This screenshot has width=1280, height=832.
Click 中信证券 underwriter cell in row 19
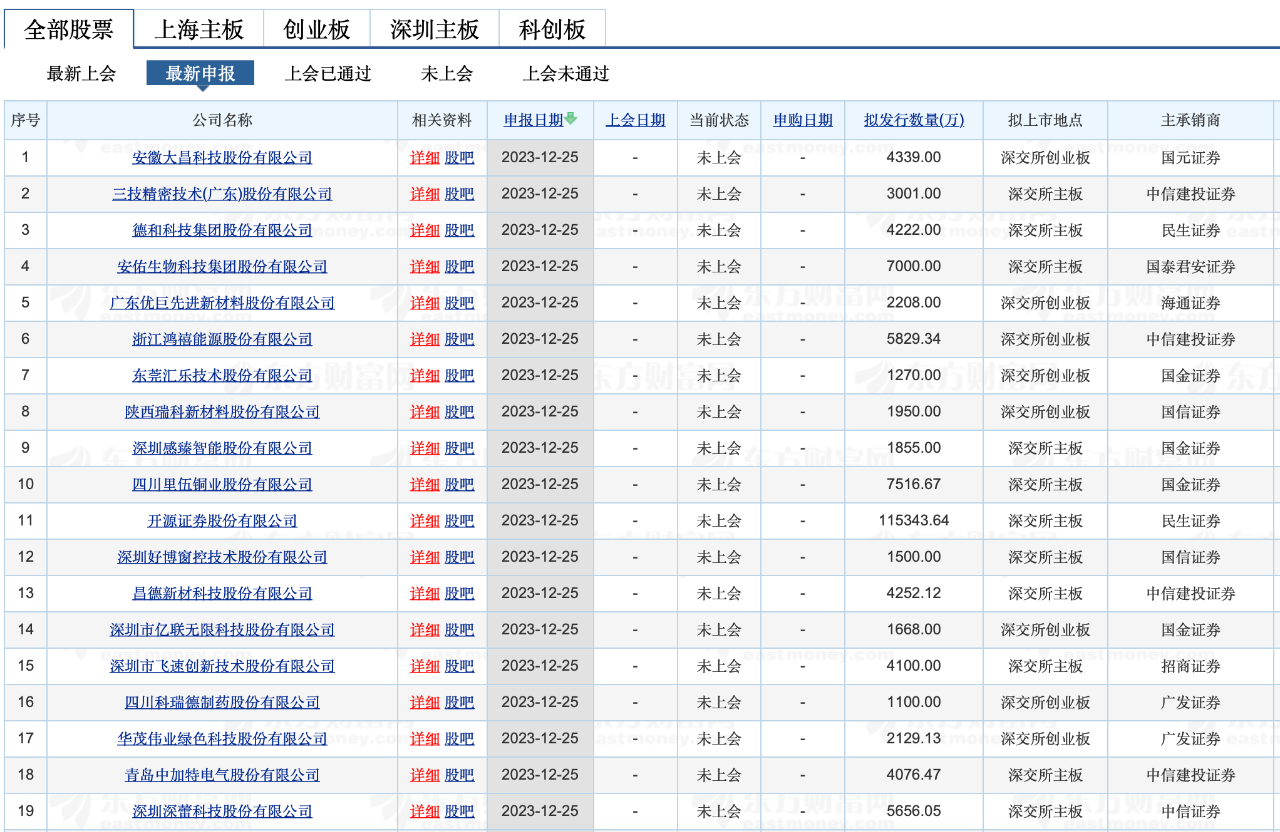click(1191, 812)
